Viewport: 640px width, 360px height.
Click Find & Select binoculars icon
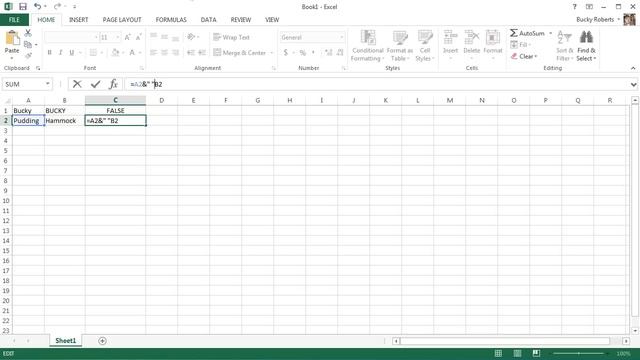tap(586, 38)
